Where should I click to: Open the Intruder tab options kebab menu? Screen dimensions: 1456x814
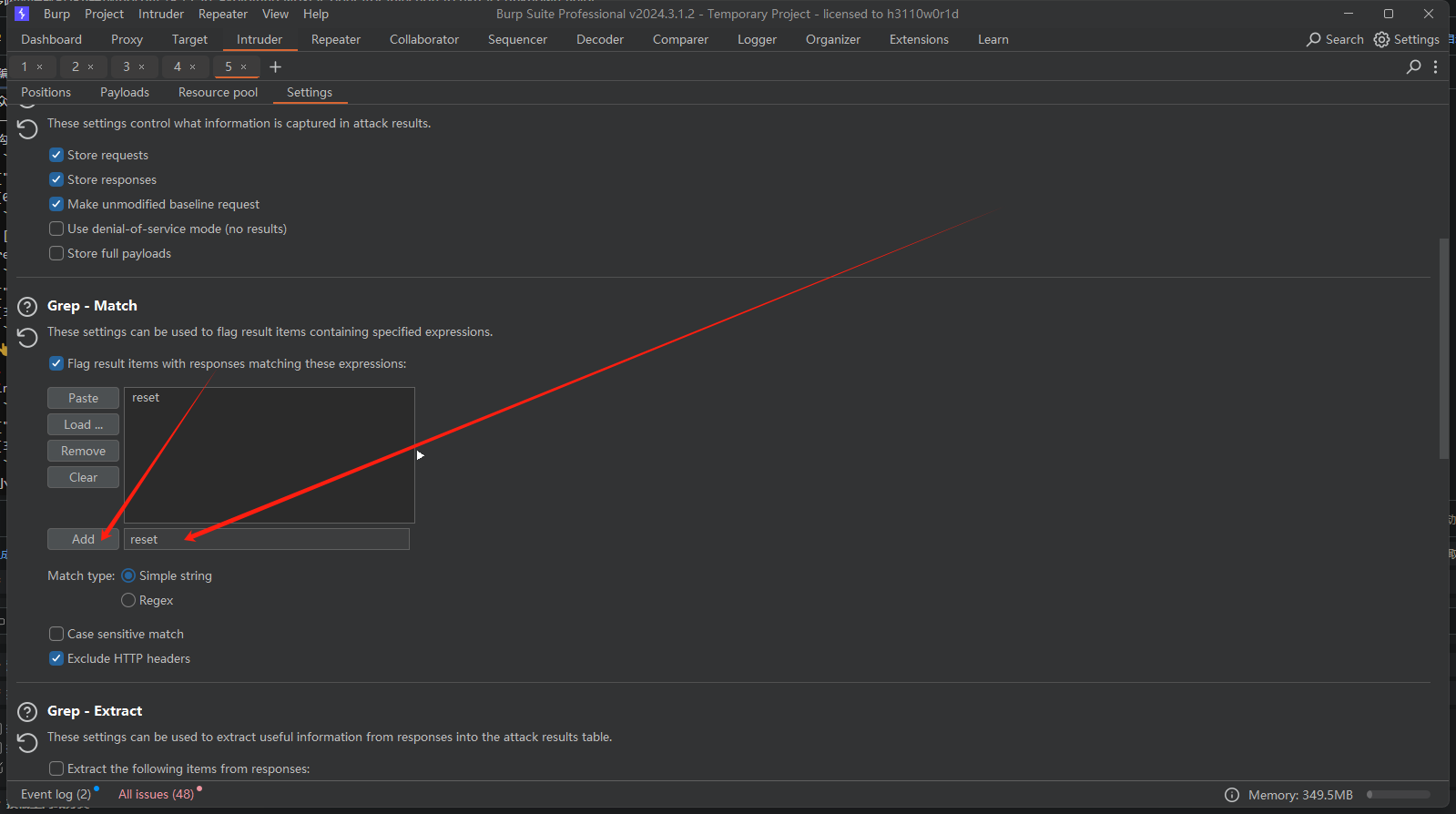pyautogui.click(x=1436, y=66)
